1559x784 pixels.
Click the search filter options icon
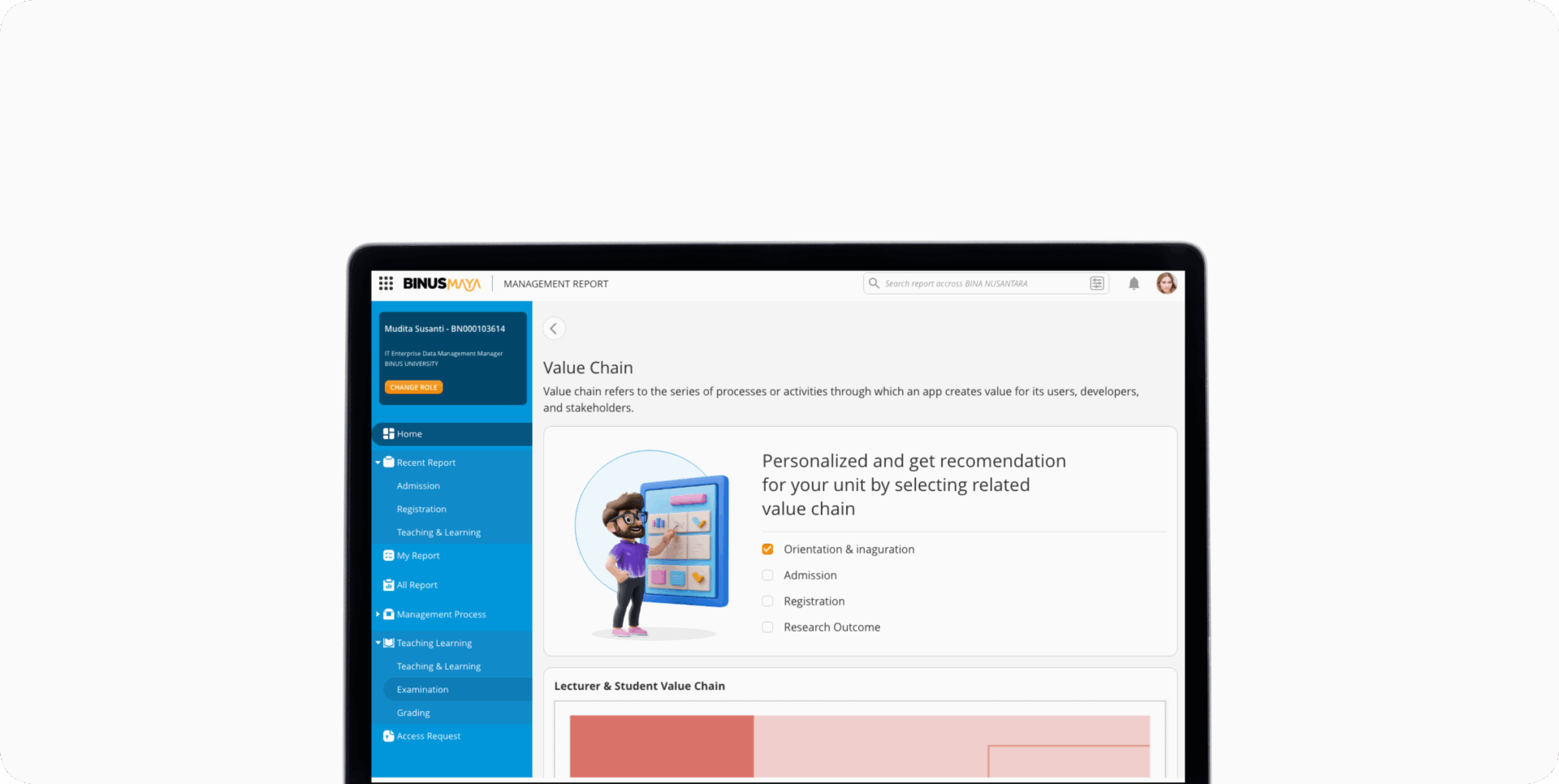[x=1096, y=283]
